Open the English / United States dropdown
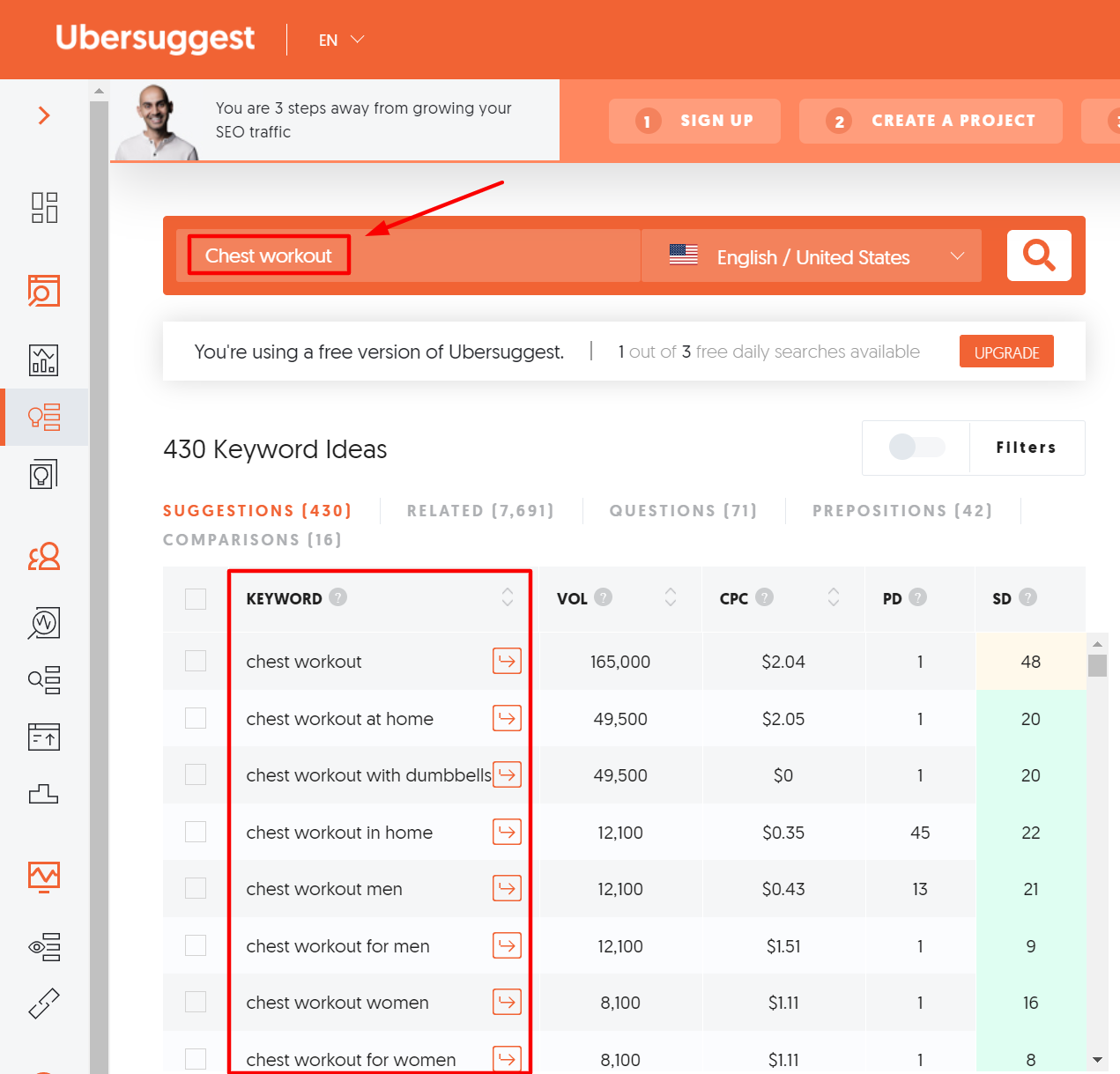The height and width of the screenshot is (1074, 1120). [x=812, y=256]
